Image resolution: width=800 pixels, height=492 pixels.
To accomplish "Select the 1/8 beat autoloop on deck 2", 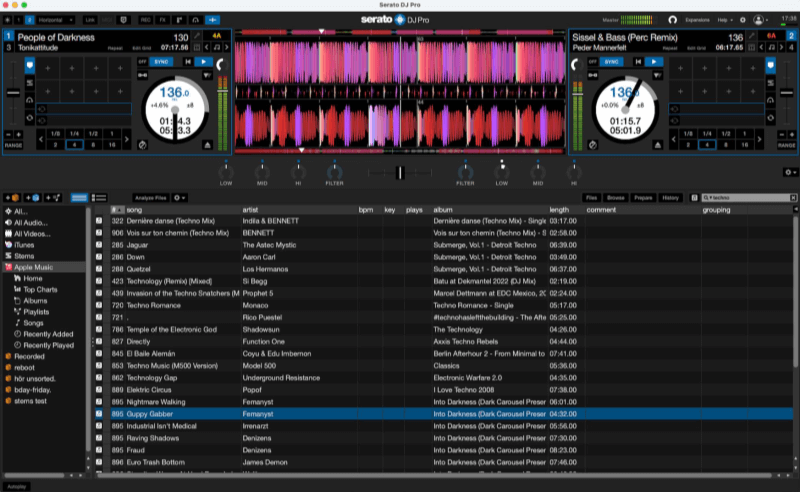I will click(688, 134).
